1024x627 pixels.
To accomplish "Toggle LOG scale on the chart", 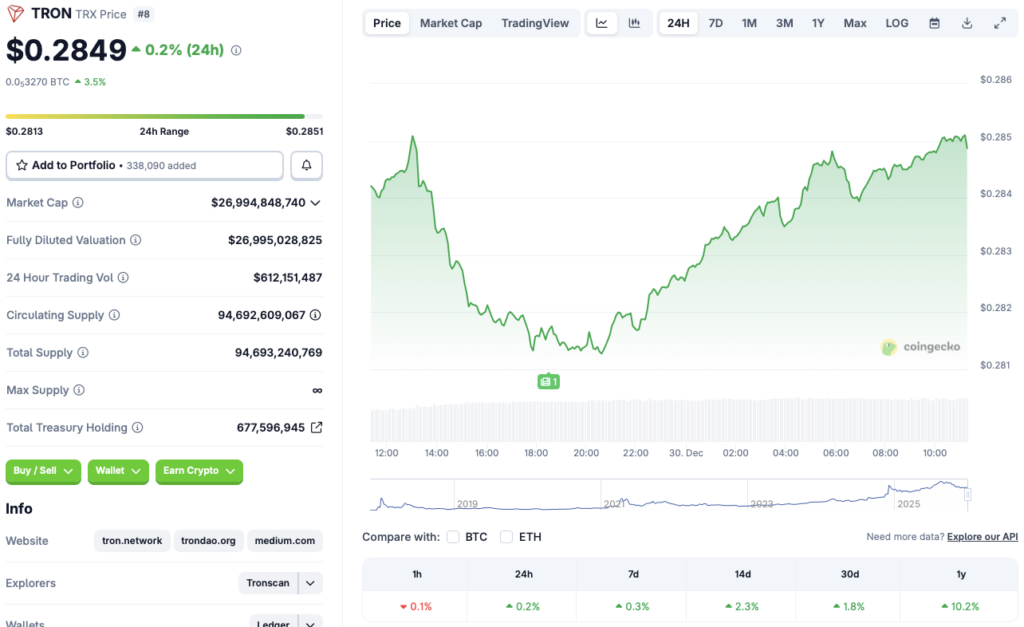I will pyautogui.click(x=896, y=22).
